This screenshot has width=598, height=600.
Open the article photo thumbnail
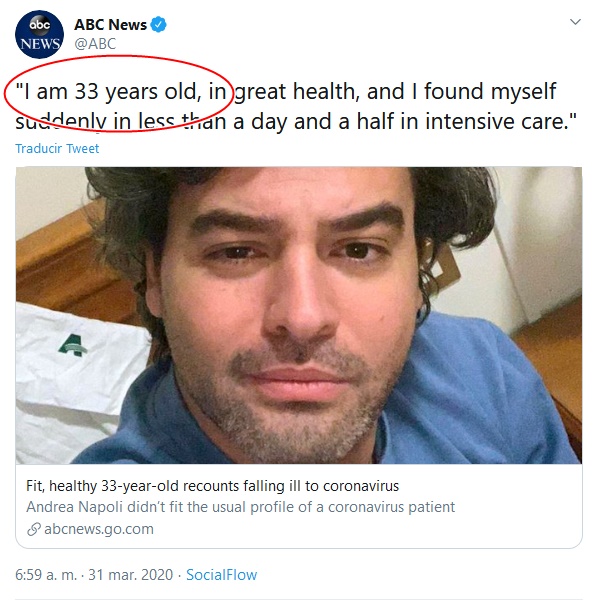click(299, 315)
